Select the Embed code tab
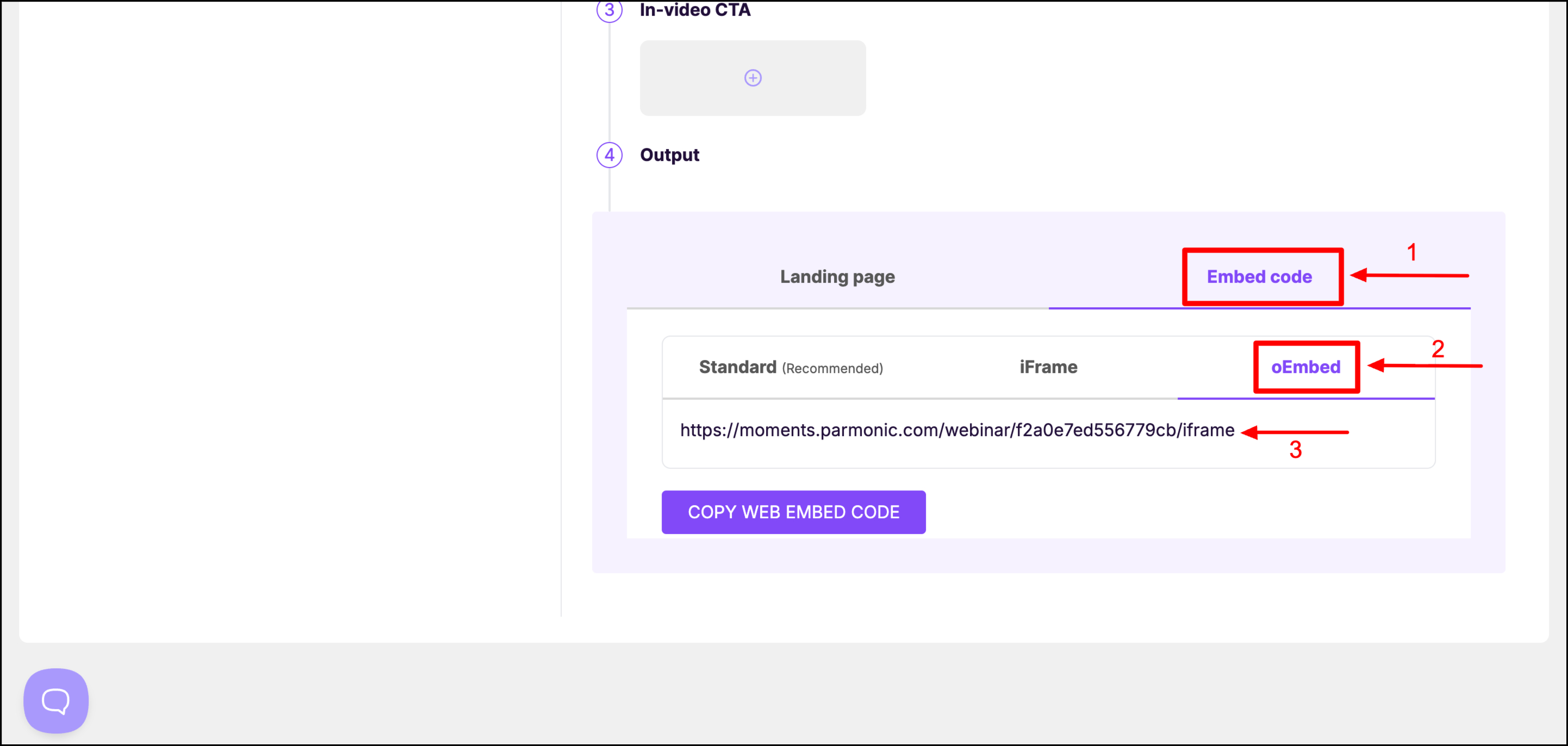Screen dimensions: 1568x746 pyautogui.click(x=1259, y=277)
